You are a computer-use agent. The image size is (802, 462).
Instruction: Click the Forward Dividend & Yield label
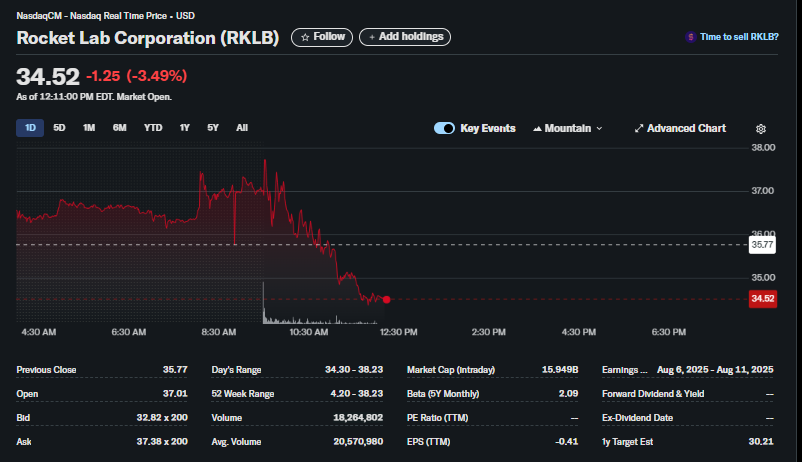(653, 394)
